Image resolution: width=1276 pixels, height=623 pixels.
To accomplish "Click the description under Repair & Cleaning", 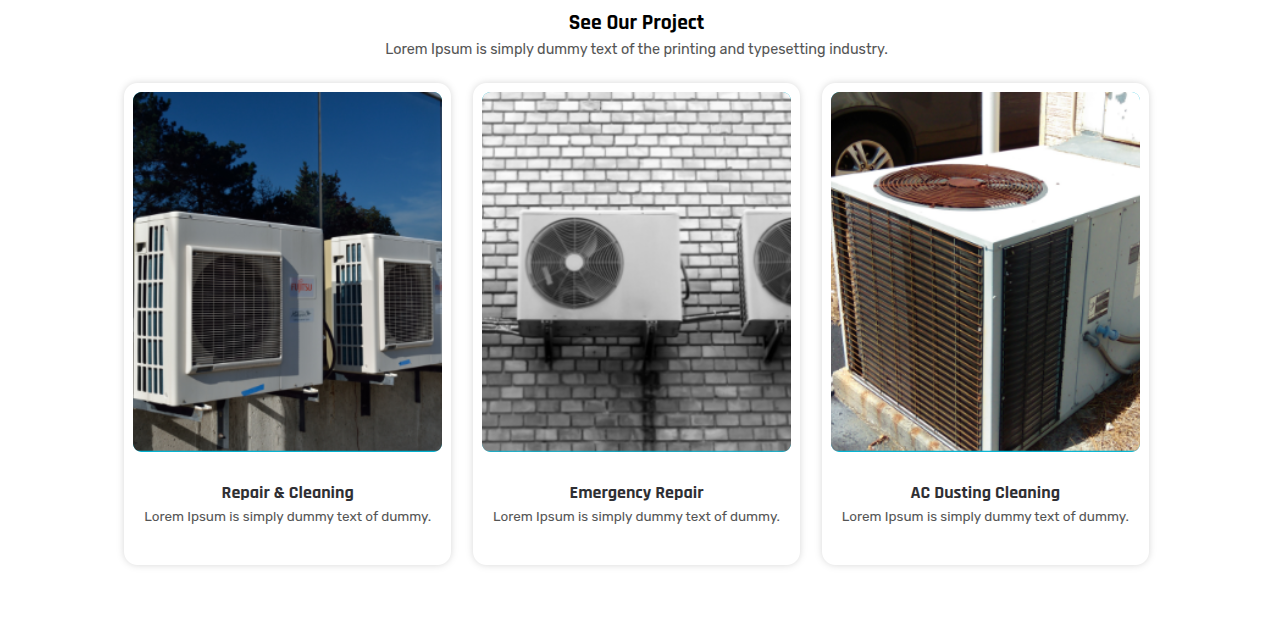I will 287,517.
